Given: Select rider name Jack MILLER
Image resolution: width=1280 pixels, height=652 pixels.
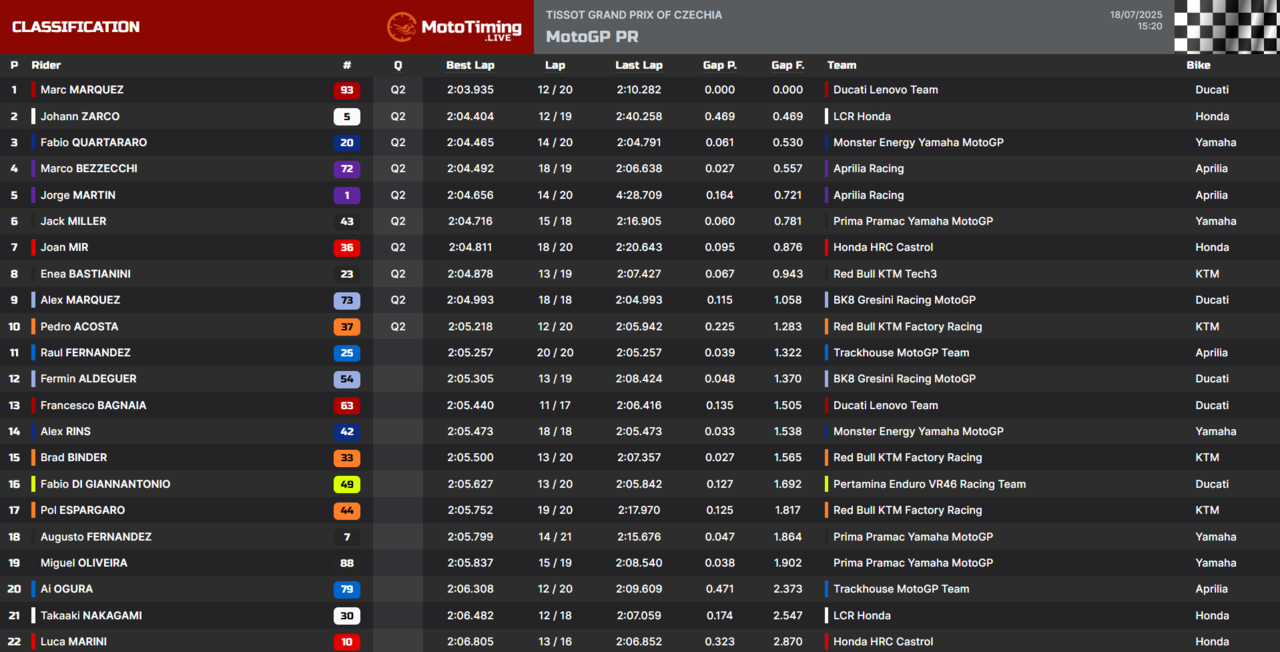Looking at the screenshot, I should (x=73, y=221).
